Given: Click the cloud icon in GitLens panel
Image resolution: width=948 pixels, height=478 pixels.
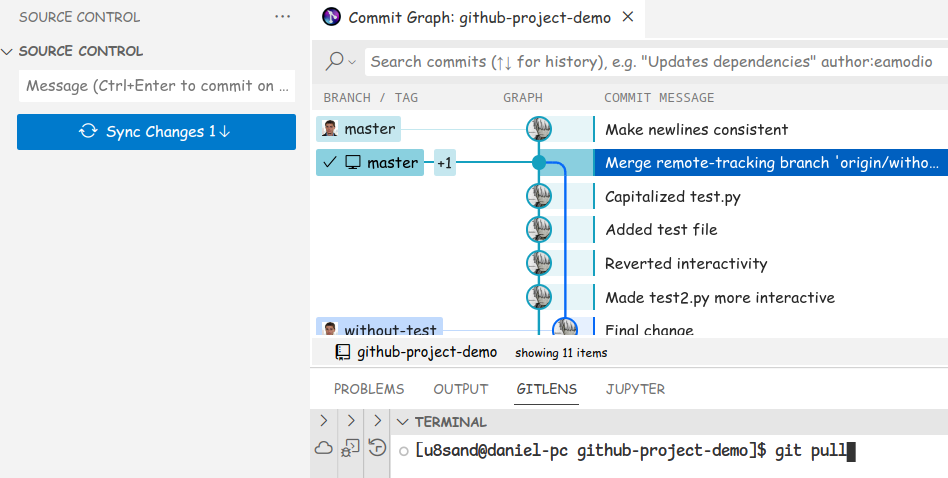Looking at the screenshot, I should [323, 449].
